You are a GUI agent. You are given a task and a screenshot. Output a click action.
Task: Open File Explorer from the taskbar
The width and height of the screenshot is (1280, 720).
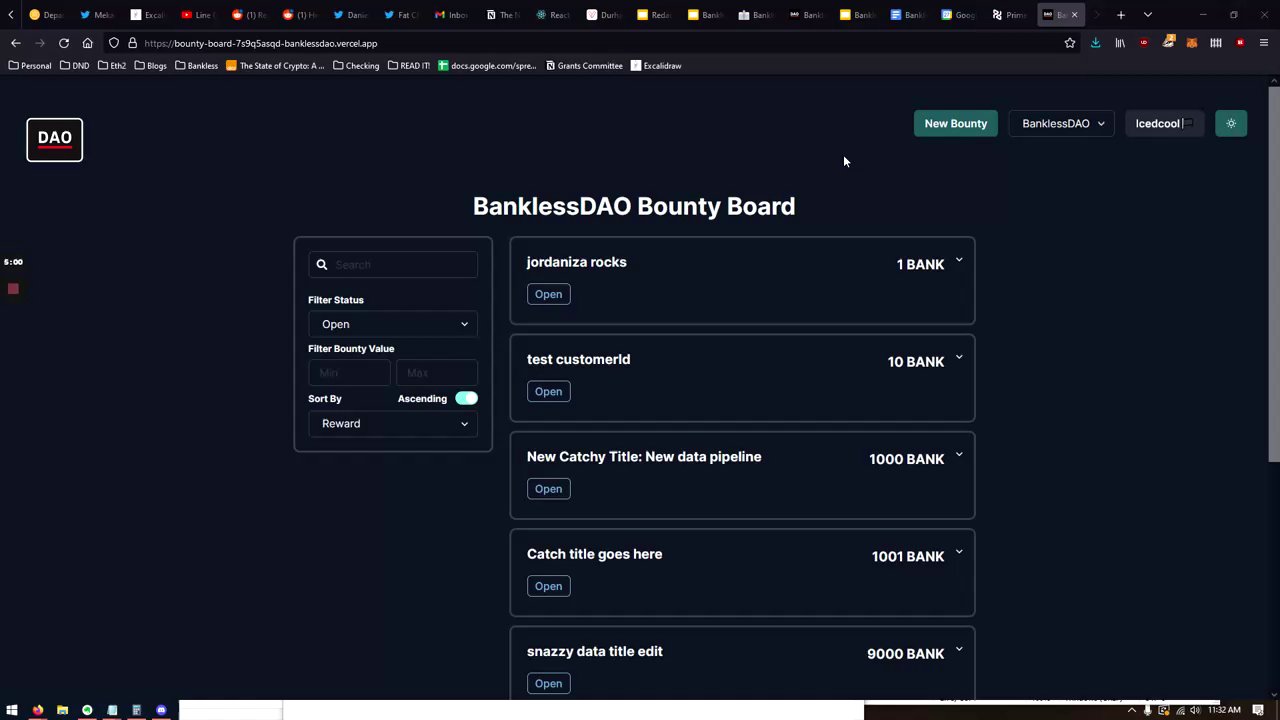(62, 710)
